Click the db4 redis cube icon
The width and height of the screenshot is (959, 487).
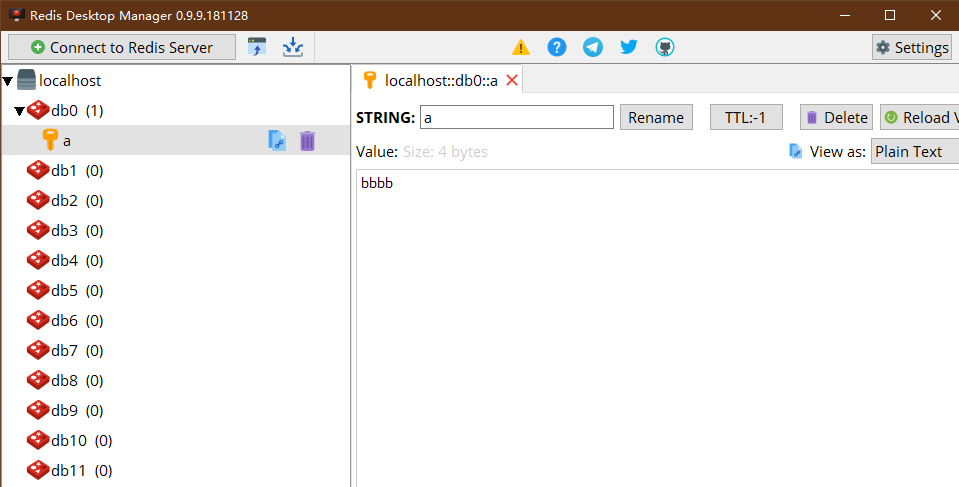38,260
